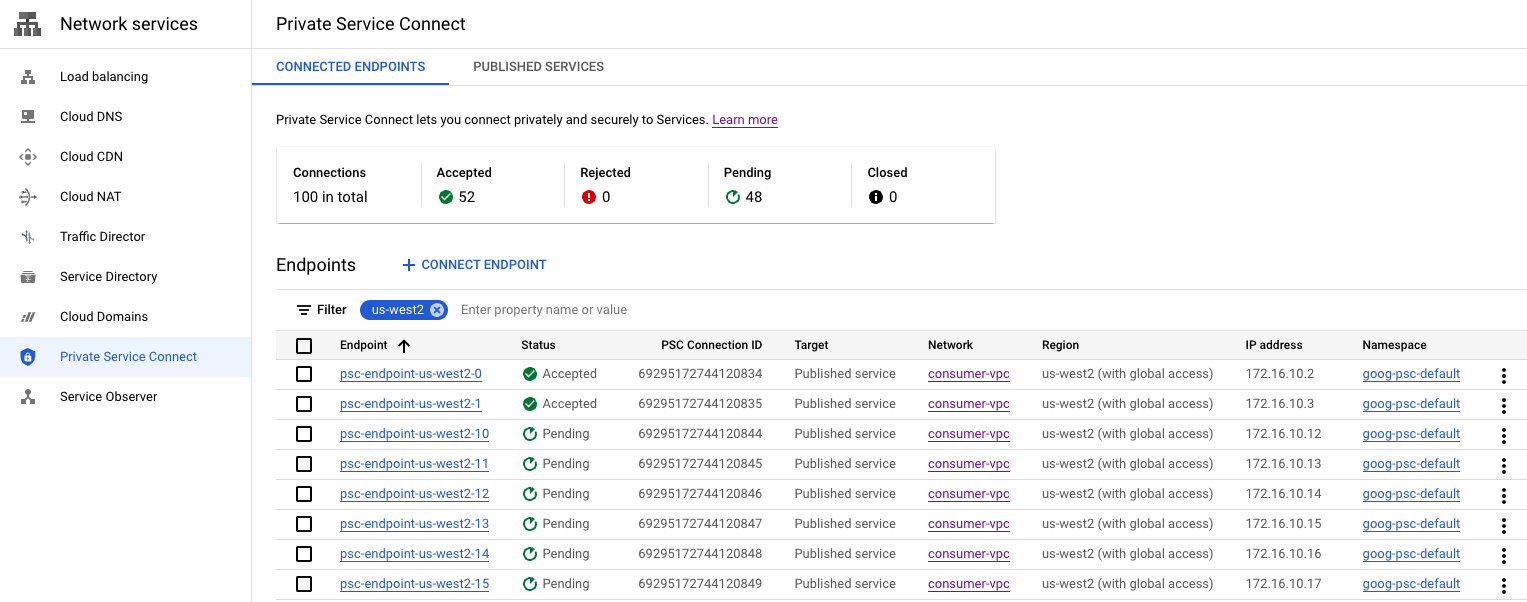
Task: Click the Traffic Director sidebar icon
Action: 28,237
